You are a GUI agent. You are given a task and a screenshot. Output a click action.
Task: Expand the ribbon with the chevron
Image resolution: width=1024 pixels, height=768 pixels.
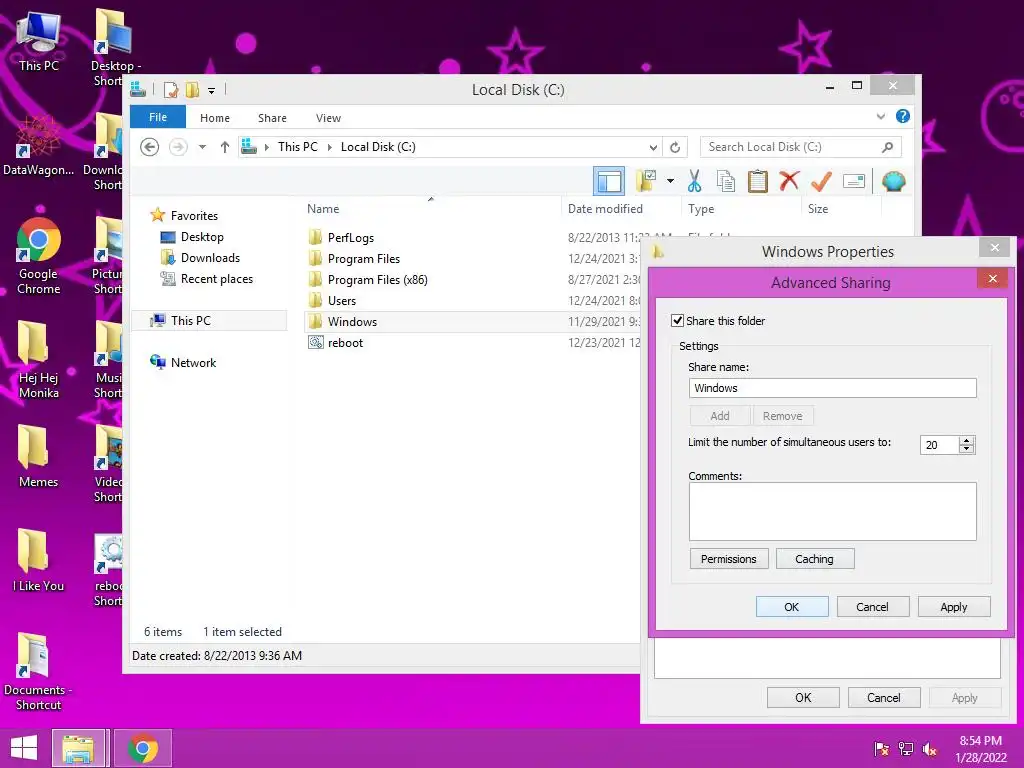click(881, 116)
